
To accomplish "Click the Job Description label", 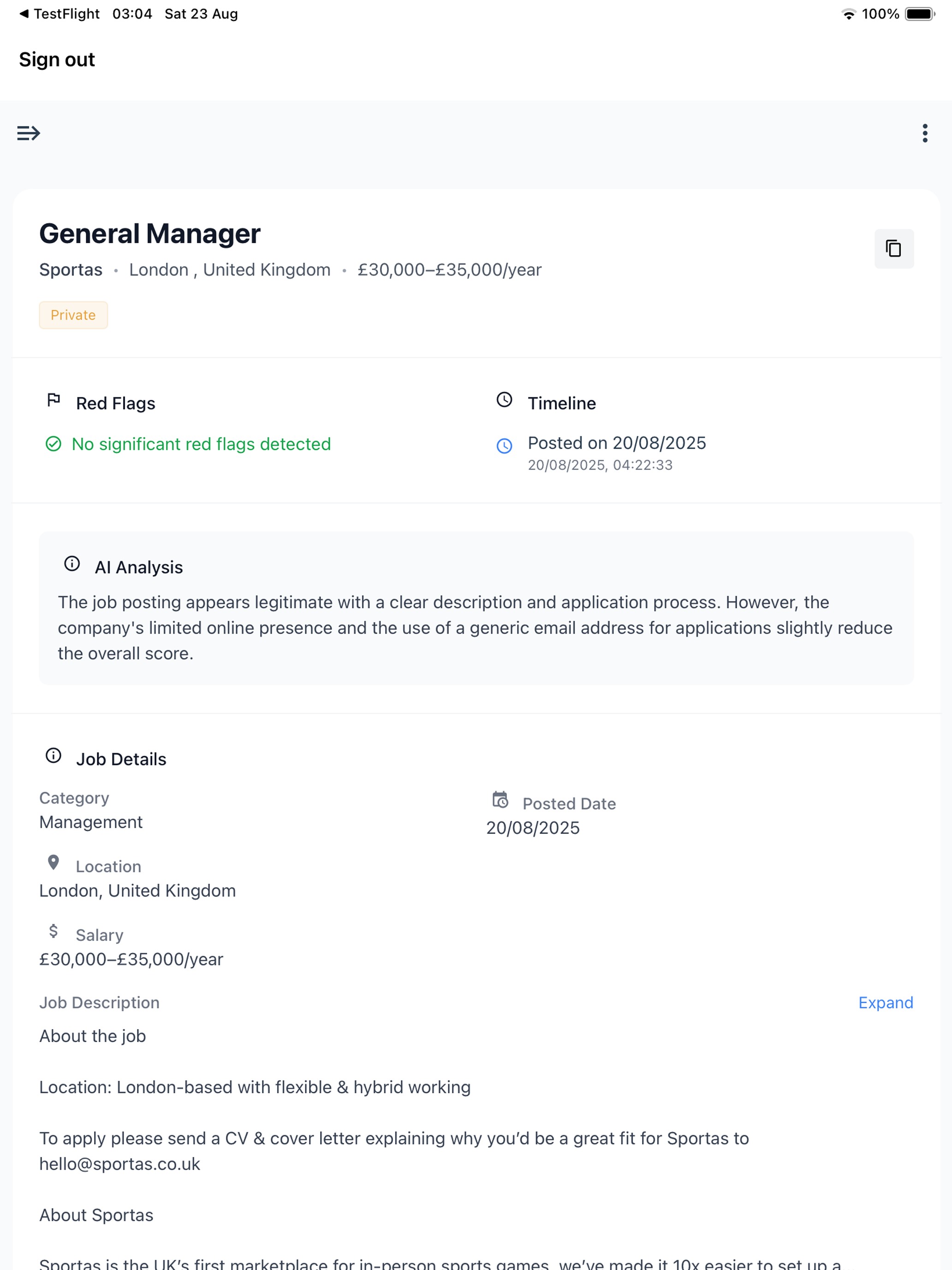I will tap(99, 1002).
